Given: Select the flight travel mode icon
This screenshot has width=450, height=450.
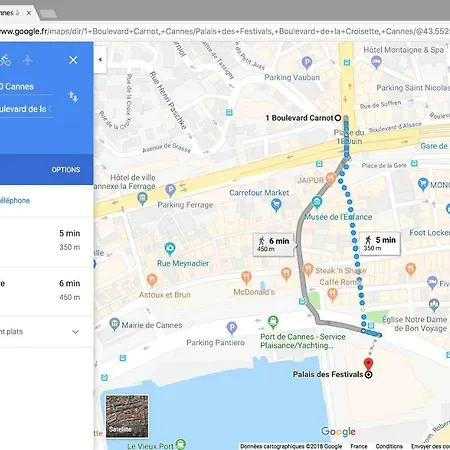Looking at the screenshot, I should pos(28,60).
